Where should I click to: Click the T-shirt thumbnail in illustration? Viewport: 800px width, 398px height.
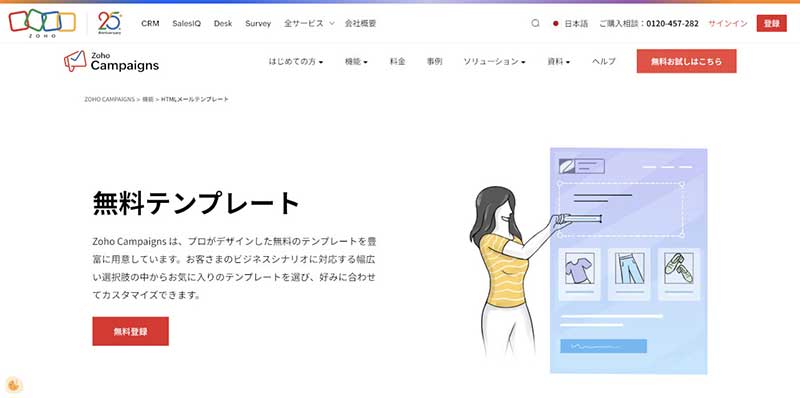579,269
